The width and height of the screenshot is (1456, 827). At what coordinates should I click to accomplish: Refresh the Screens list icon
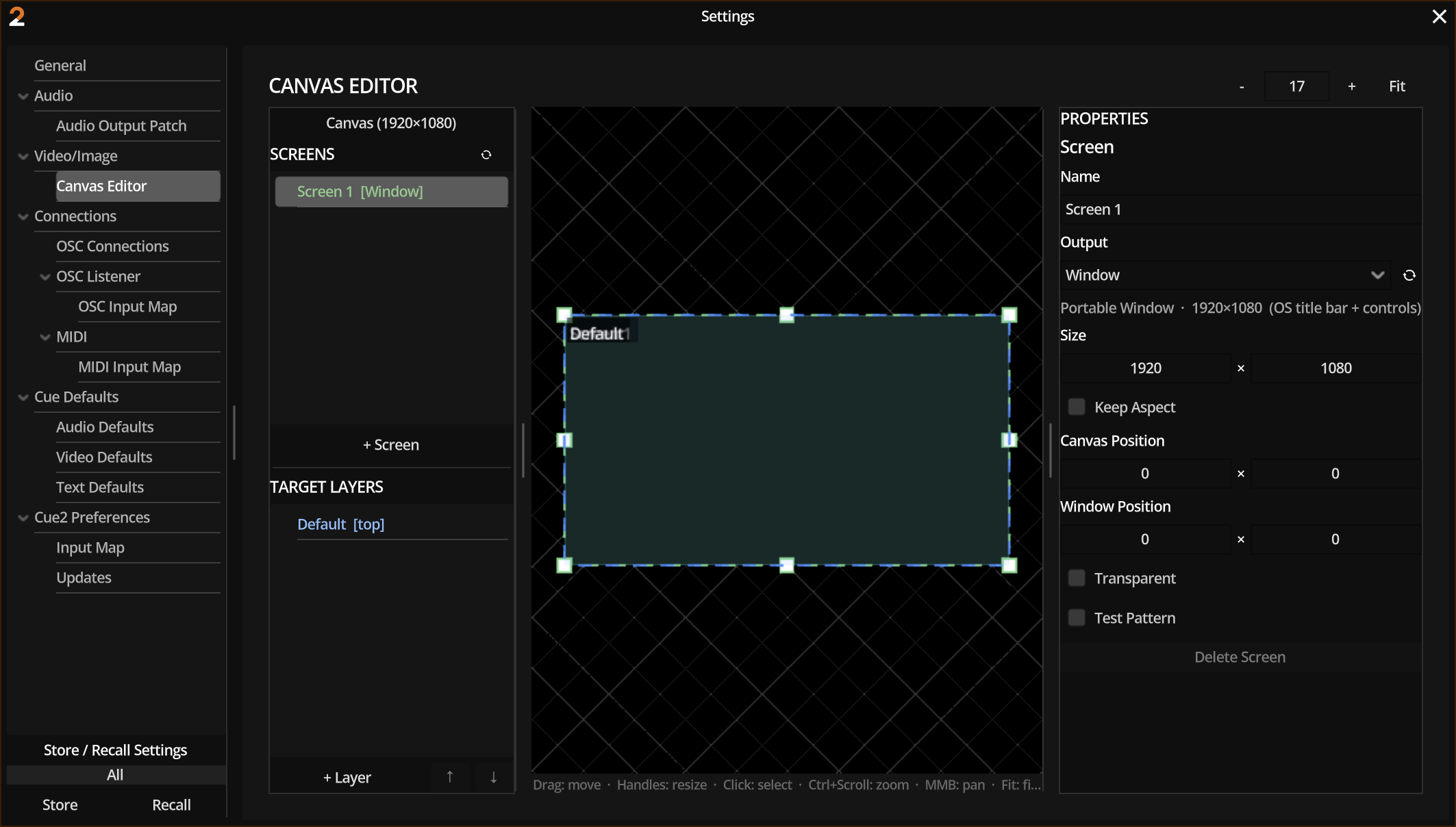(x=486, y=155)
